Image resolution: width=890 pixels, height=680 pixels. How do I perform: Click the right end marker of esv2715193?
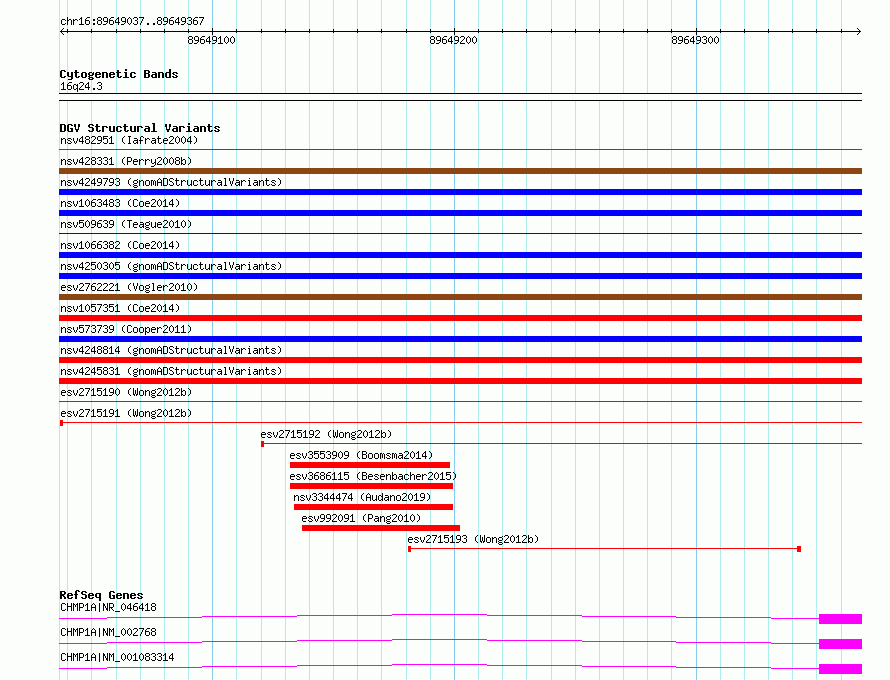coord(799,549)
